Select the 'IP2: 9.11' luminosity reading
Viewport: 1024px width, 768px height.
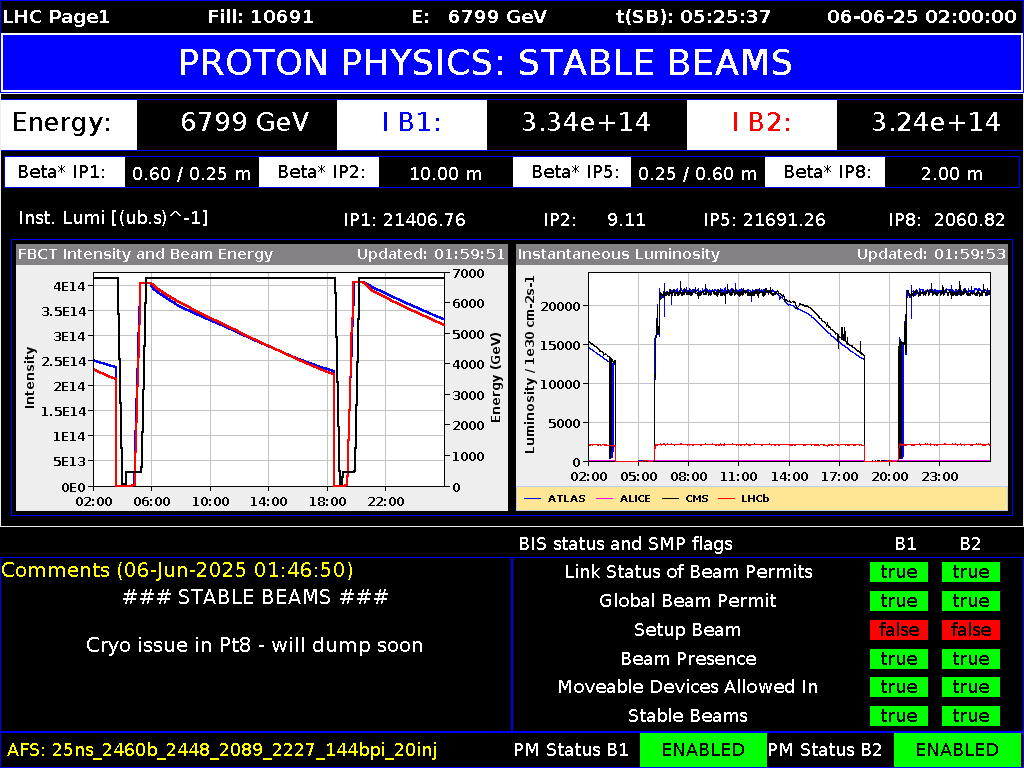tap(594, 219)
